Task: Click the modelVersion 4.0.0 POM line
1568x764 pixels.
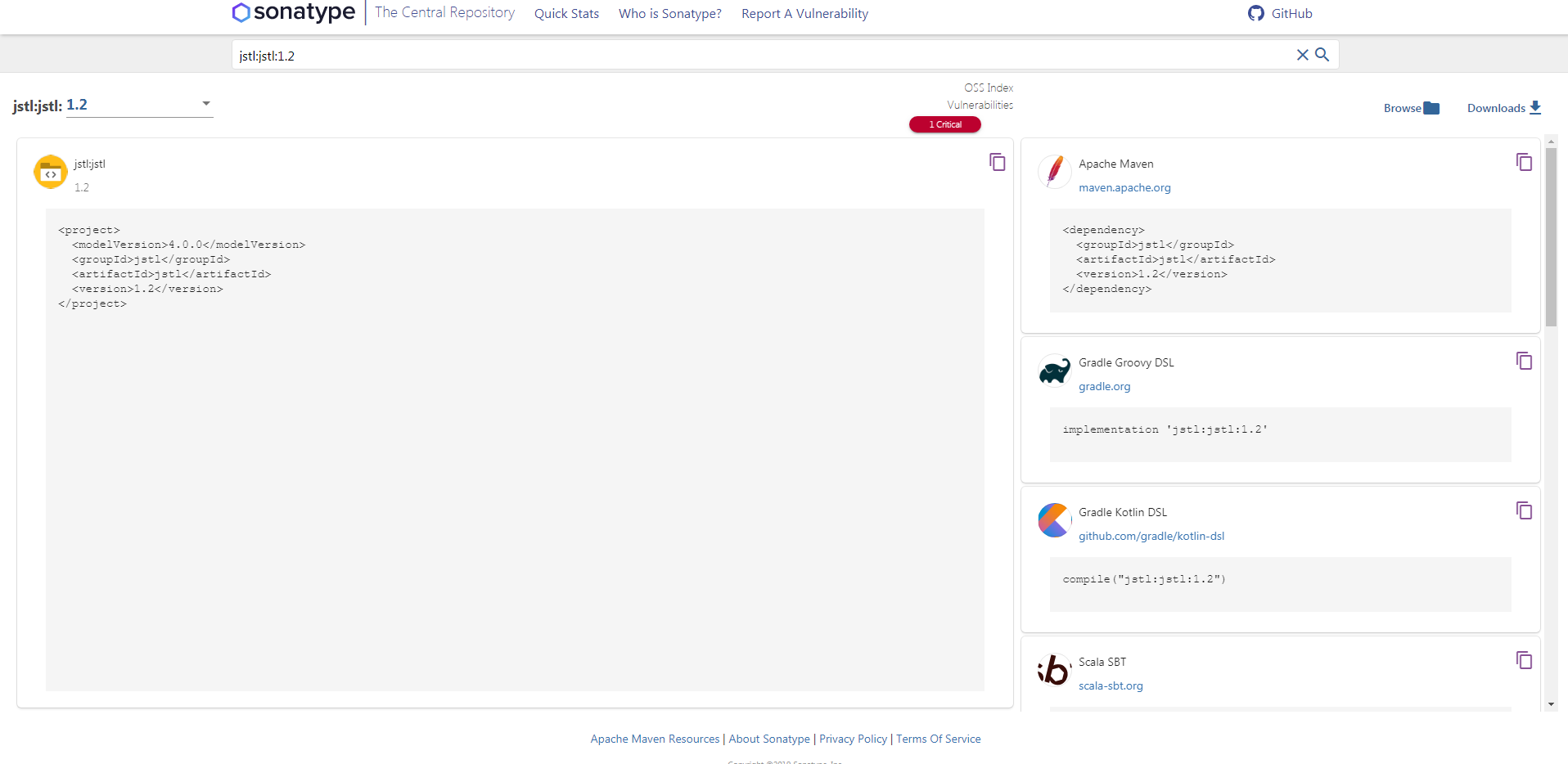Action: (x=188, y=245)
